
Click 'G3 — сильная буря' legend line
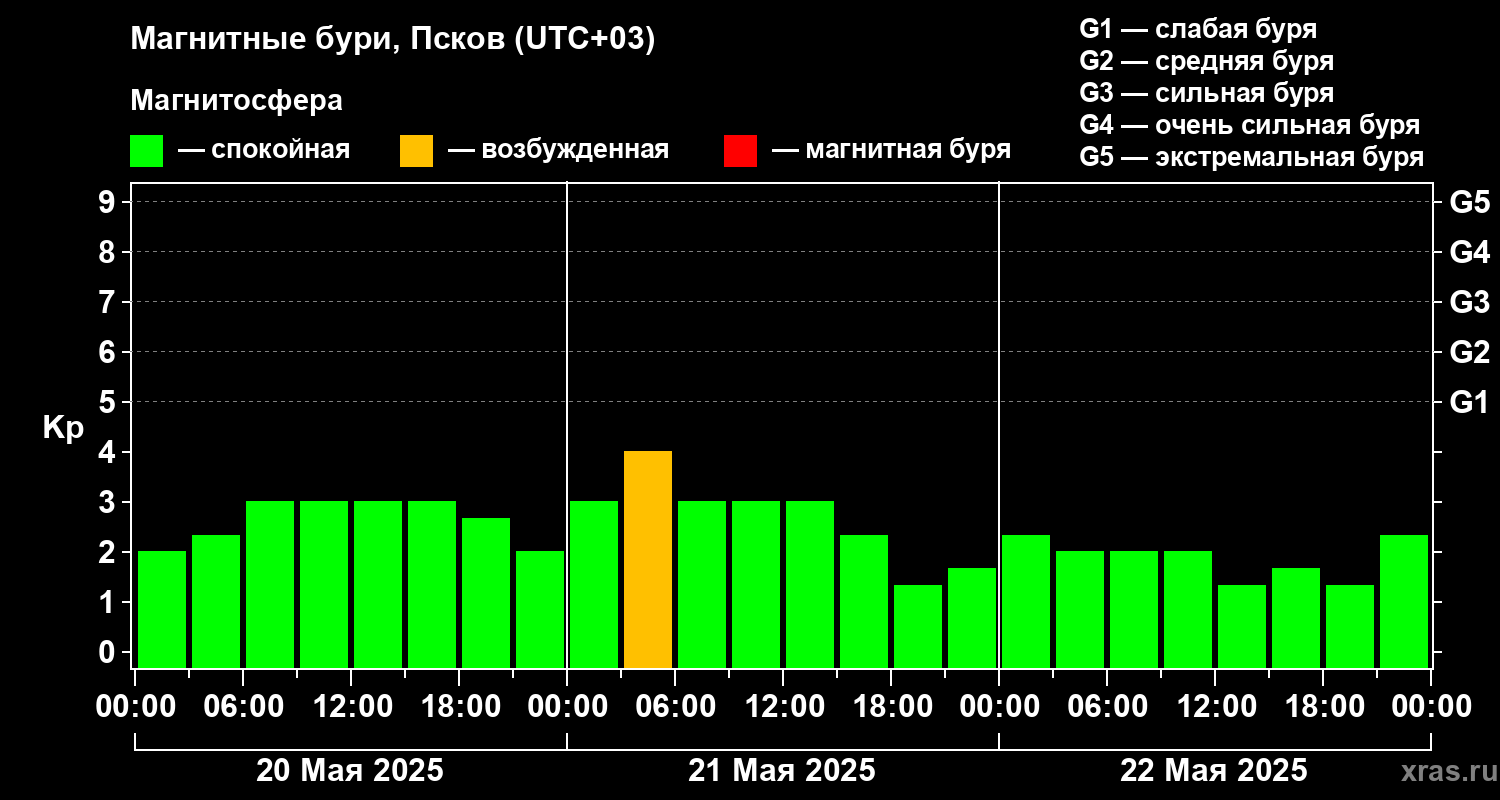(x=1206, y=93)
